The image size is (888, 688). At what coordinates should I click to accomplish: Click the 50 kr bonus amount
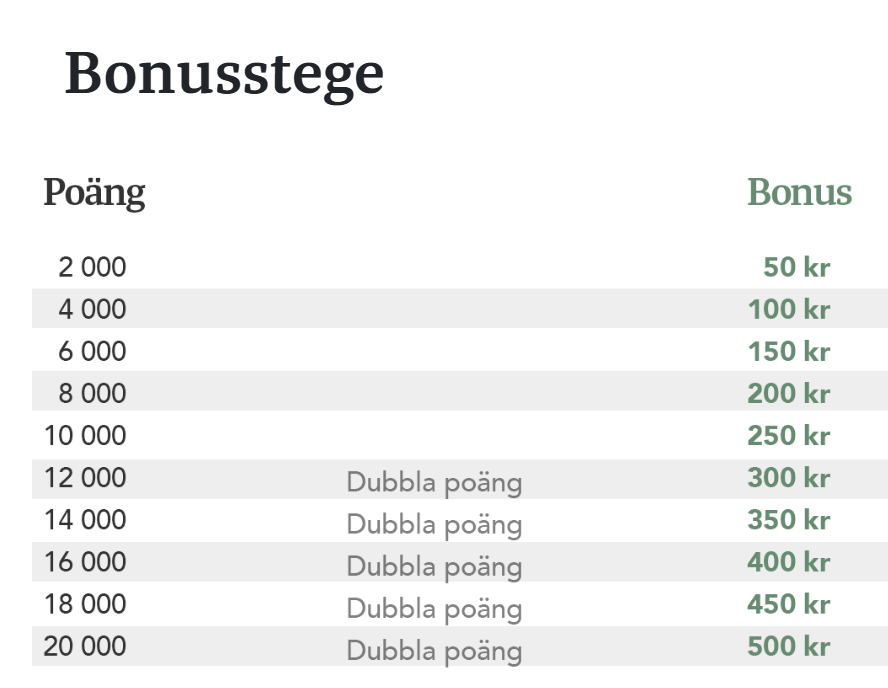tap(796, 267)
